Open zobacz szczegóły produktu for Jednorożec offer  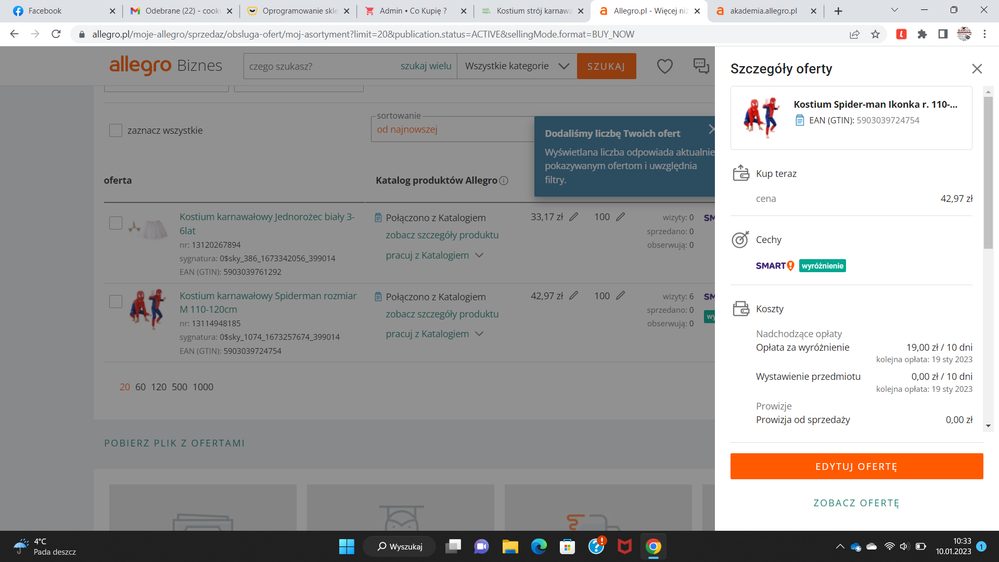point(442,235)
